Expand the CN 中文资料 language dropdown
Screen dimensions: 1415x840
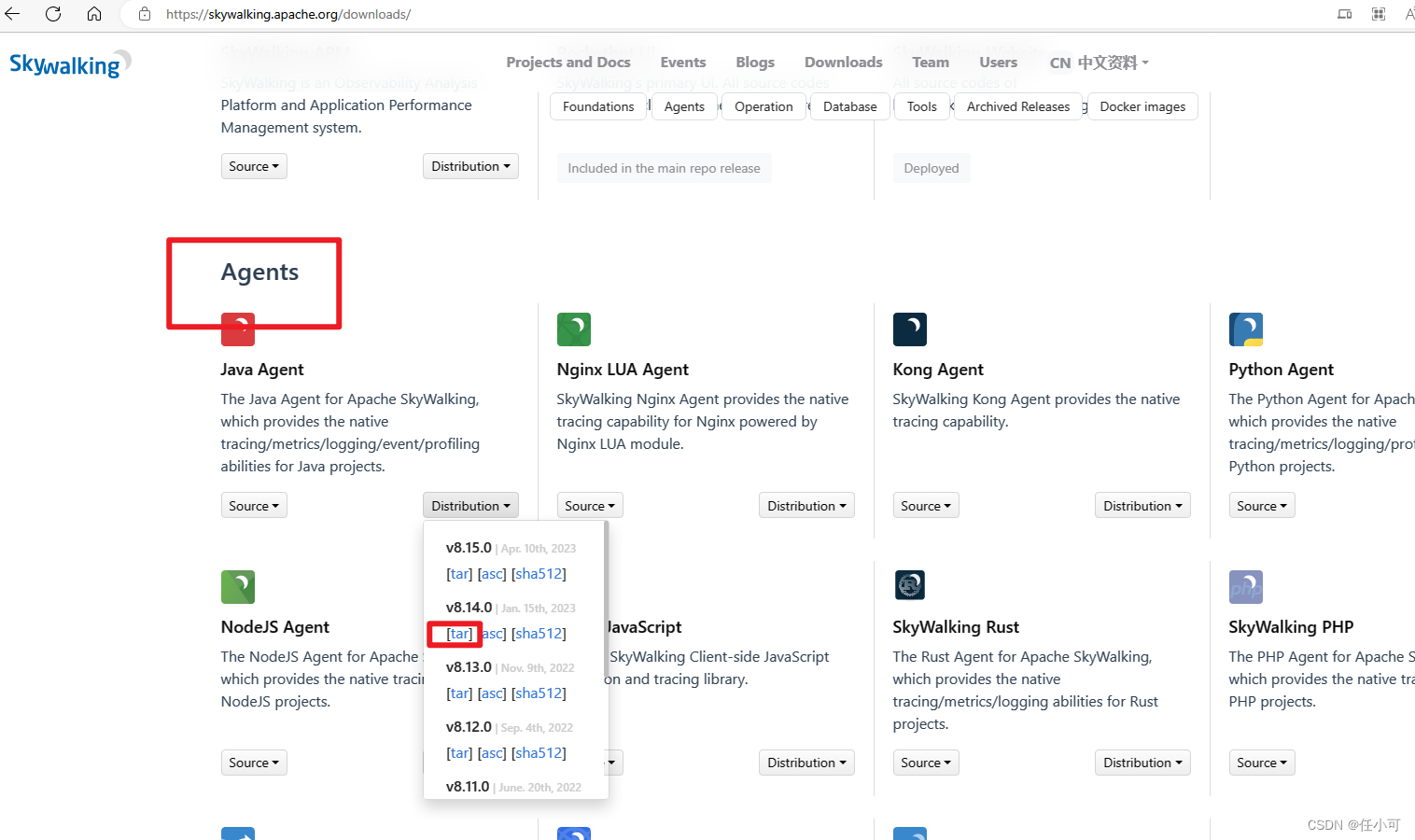(1100, 63)
